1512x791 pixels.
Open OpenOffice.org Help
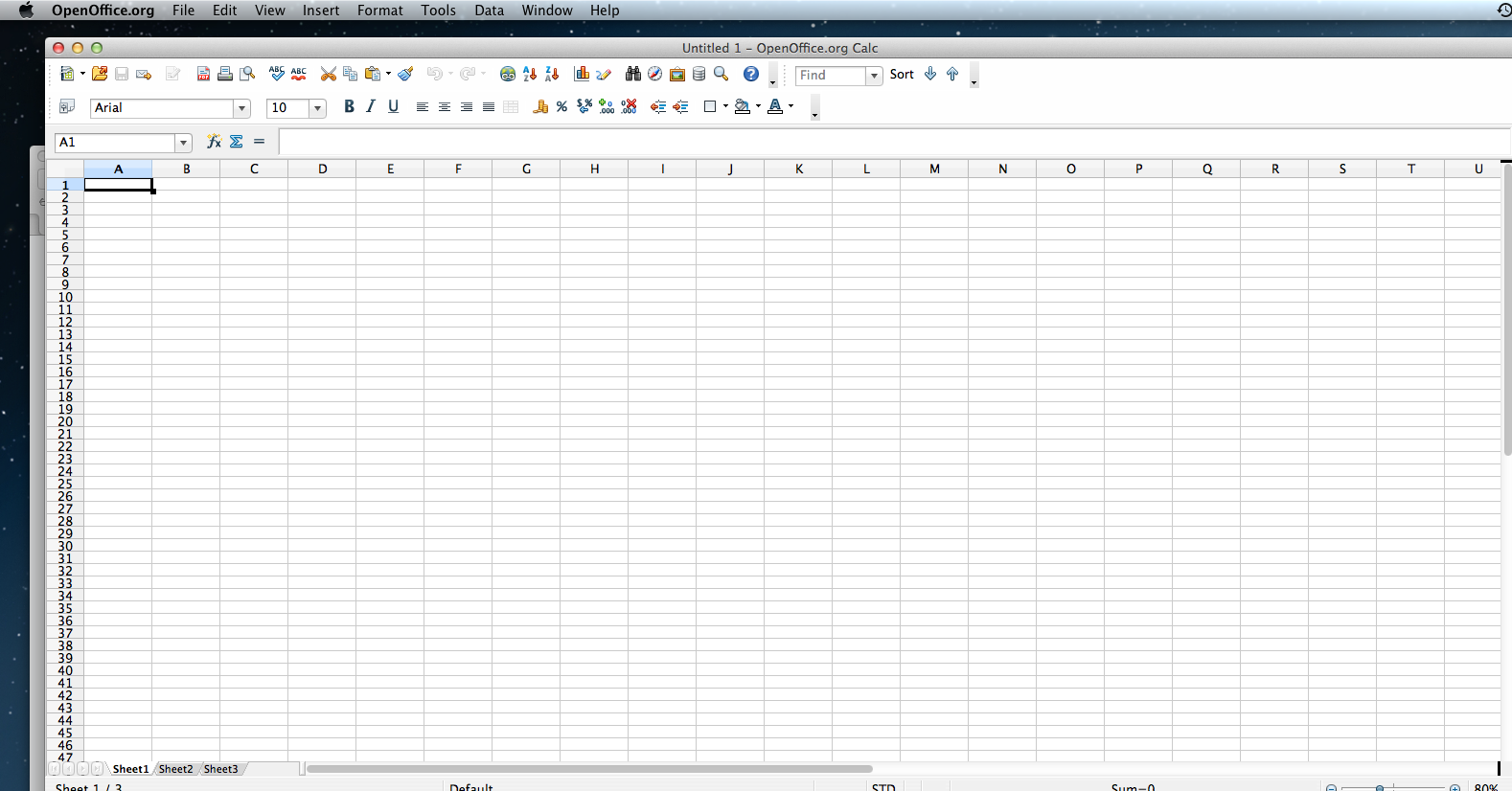coord(751,74)
